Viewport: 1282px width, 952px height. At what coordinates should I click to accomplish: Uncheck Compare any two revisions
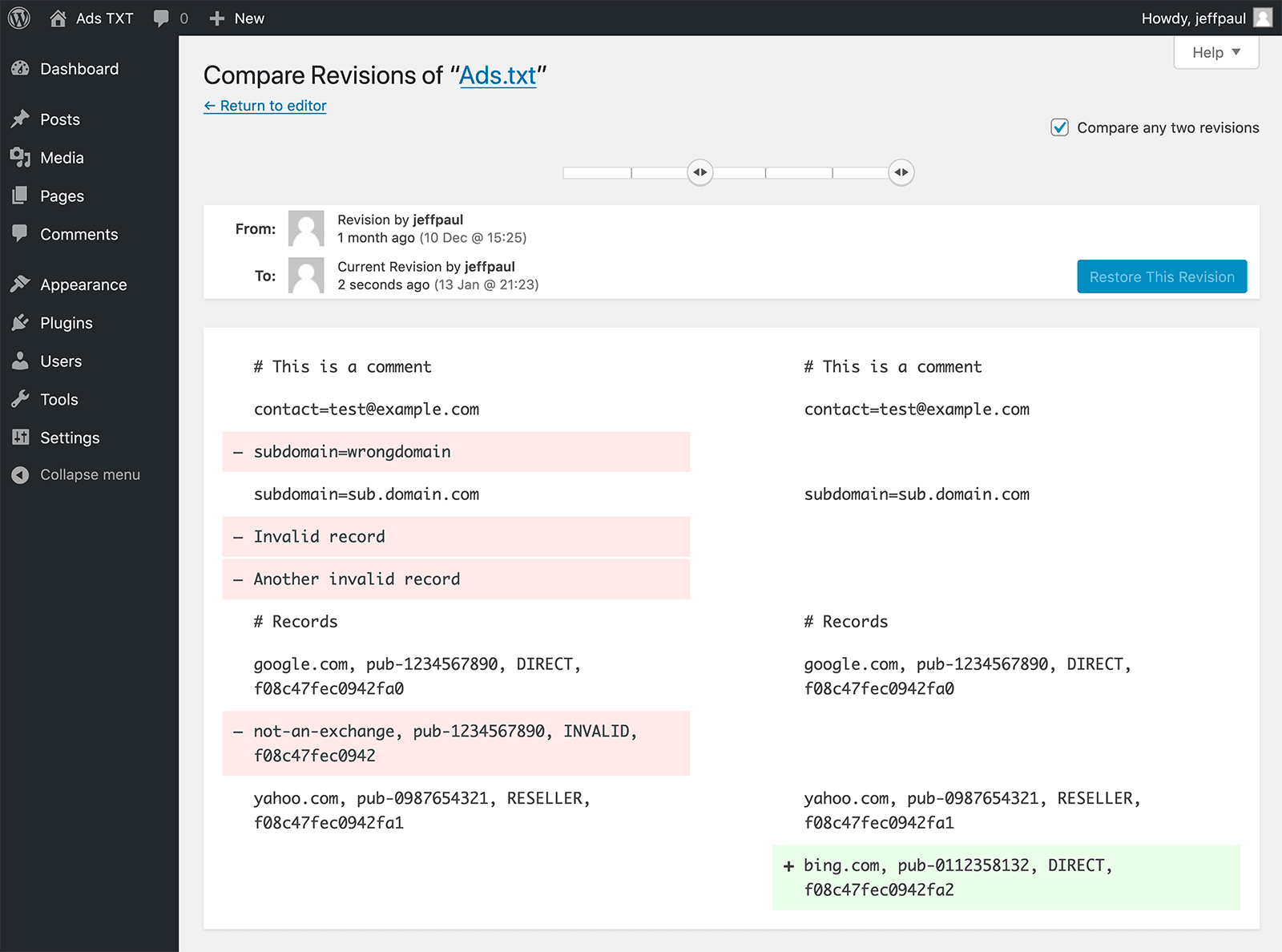click(x=1059, y=127)
